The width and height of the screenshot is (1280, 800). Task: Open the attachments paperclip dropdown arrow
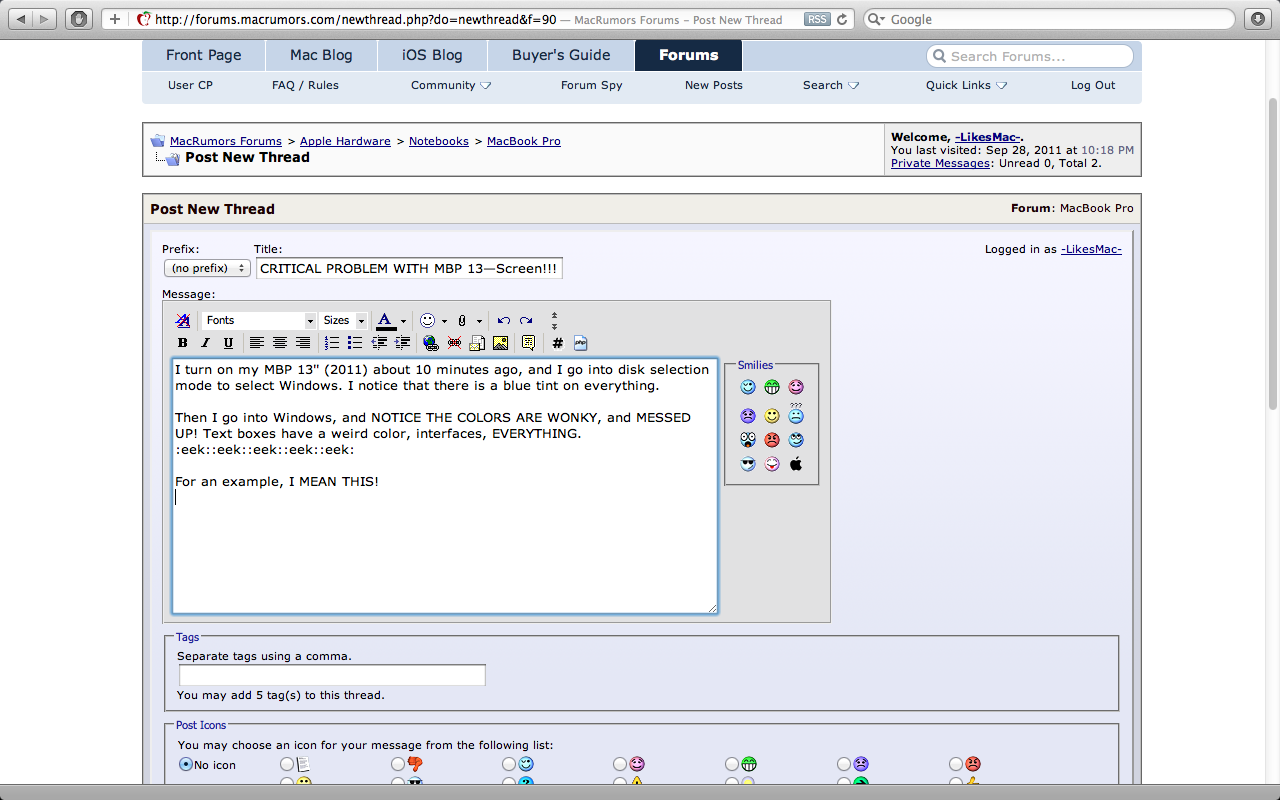[479, 321]
